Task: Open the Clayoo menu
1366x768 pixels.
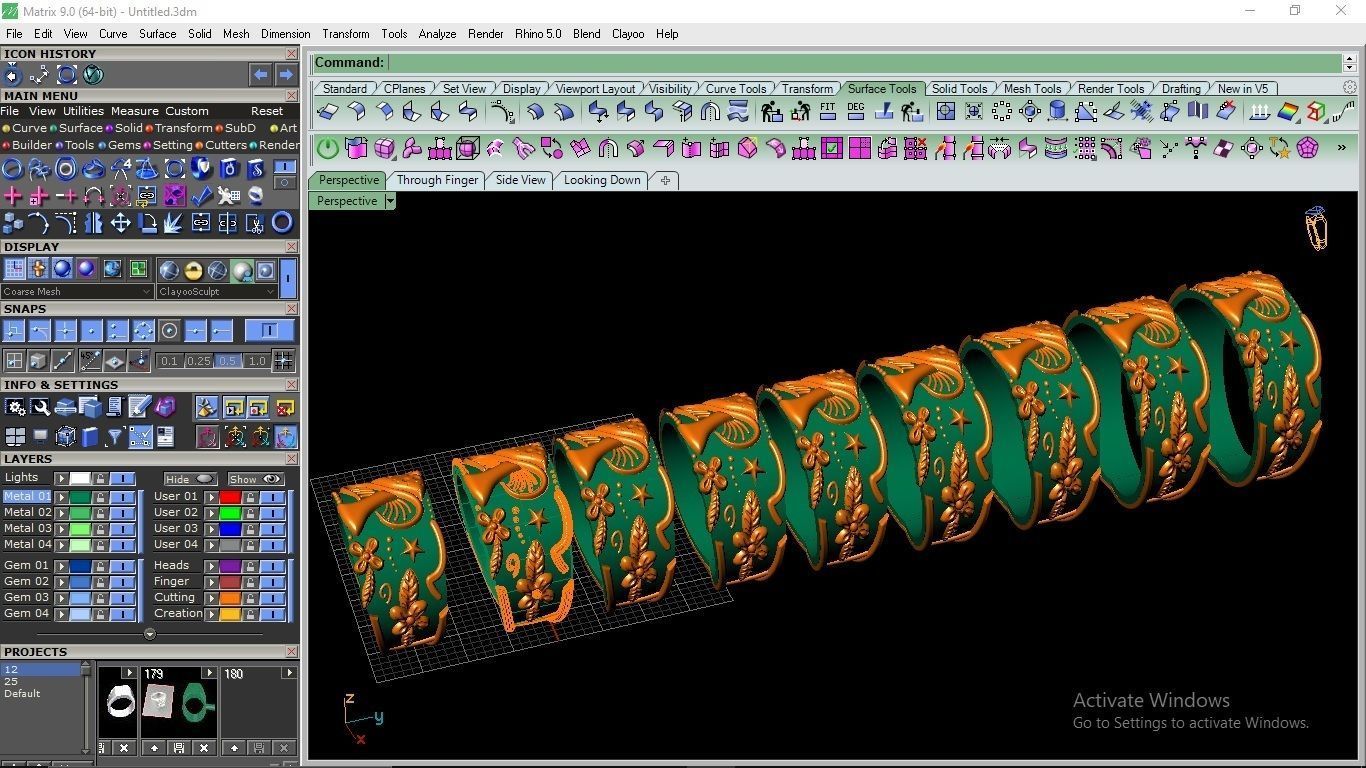Action: point(628,33)
